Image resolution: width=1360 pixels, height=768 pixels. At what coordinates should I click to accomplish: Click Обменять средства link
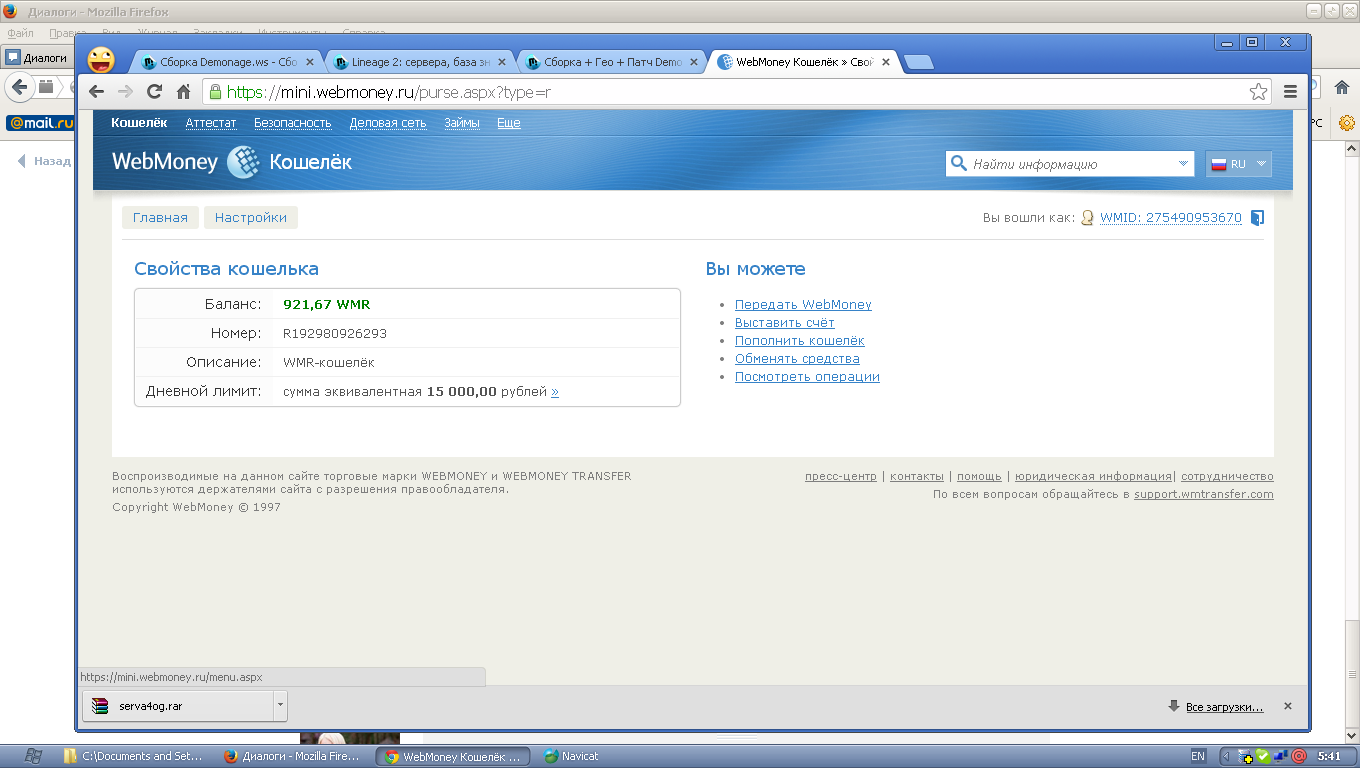click(x=797, y=359)
